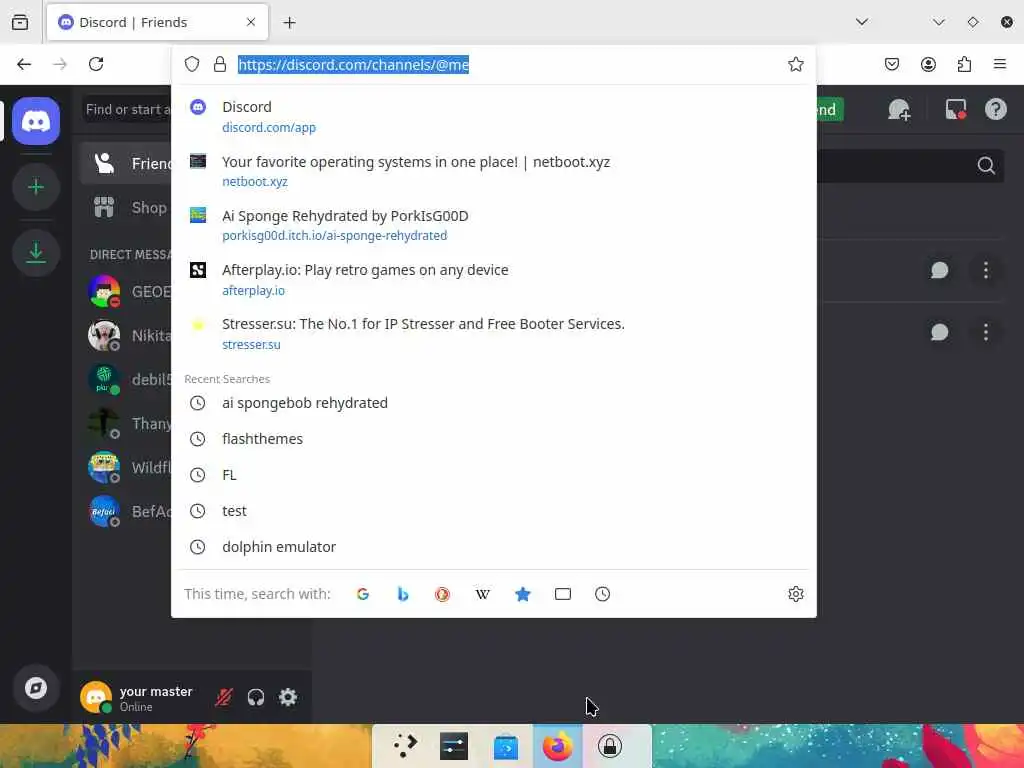Toggle deafen with the headphones icon
This screenshot has height=768, width=1024.
pos(256,697)
